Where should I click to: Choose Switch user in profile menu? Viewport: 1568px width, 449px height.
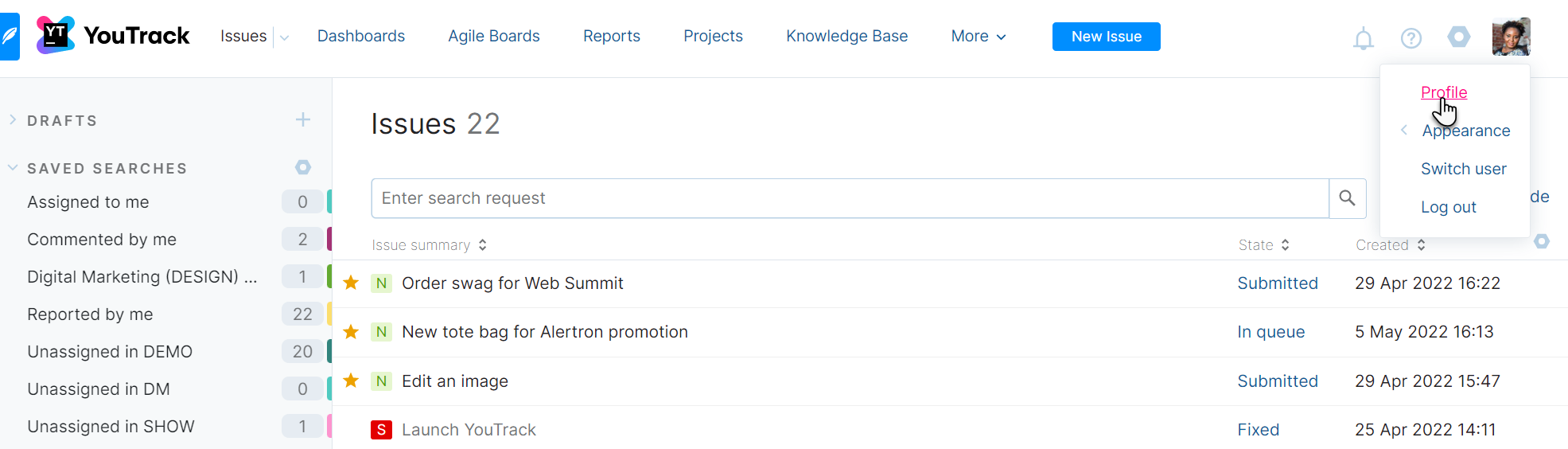coord(1463,169)
